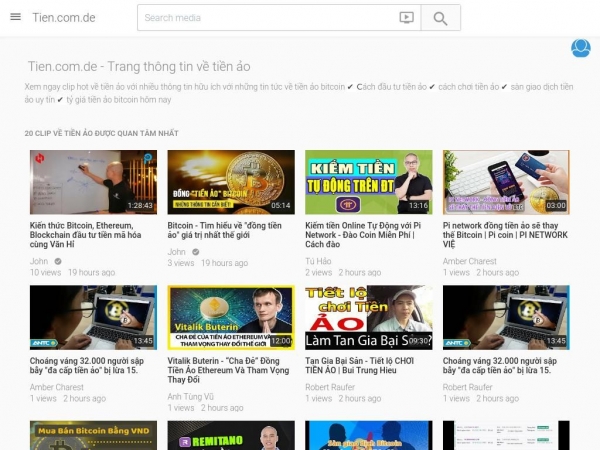Click the page title Tien.com.de - Trang thông tin
This screenshot has width=600, height=450.
[x=139, y=67]
